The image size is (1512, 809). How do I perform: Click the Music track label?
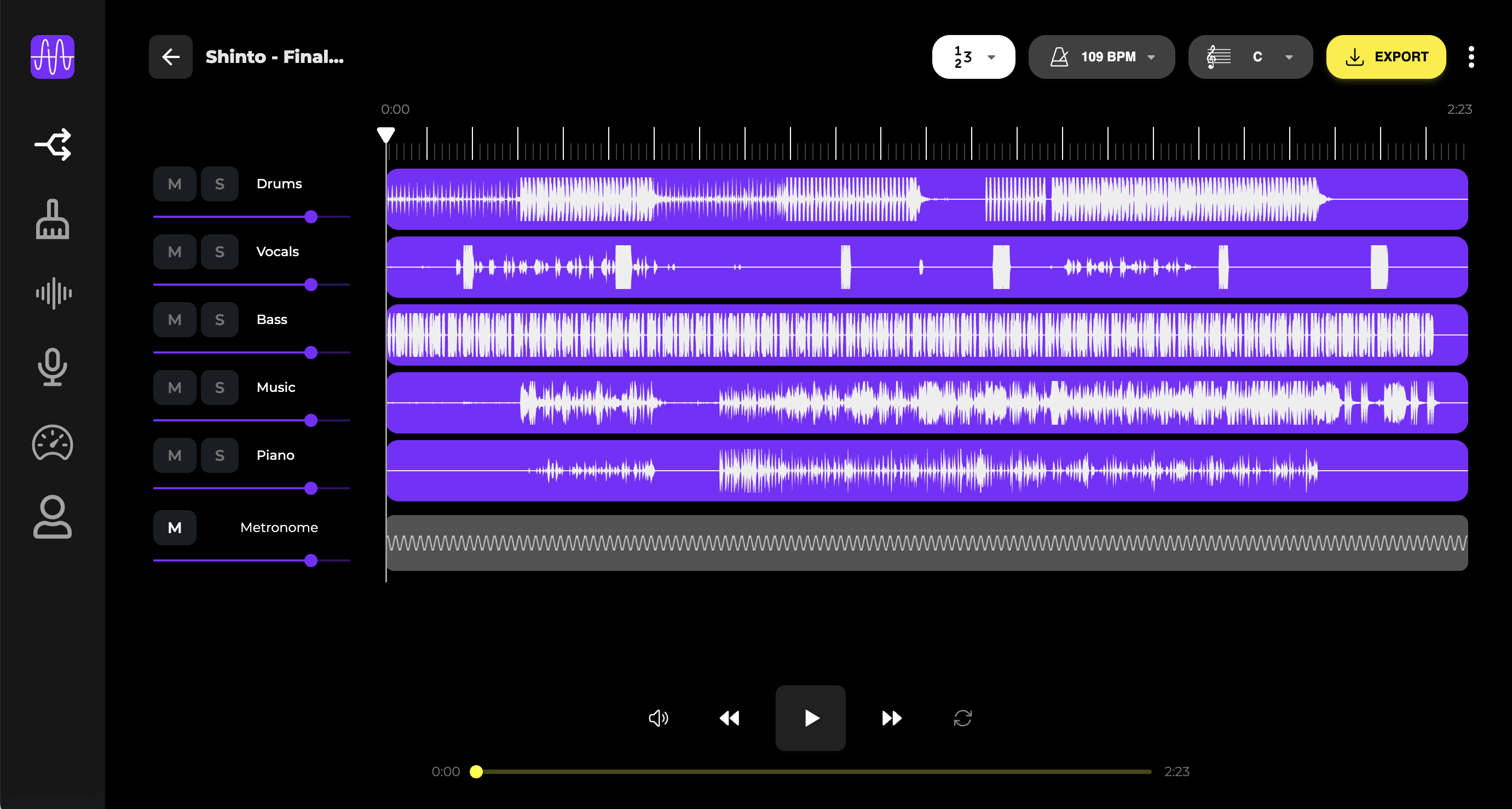[x=276, y=388]
